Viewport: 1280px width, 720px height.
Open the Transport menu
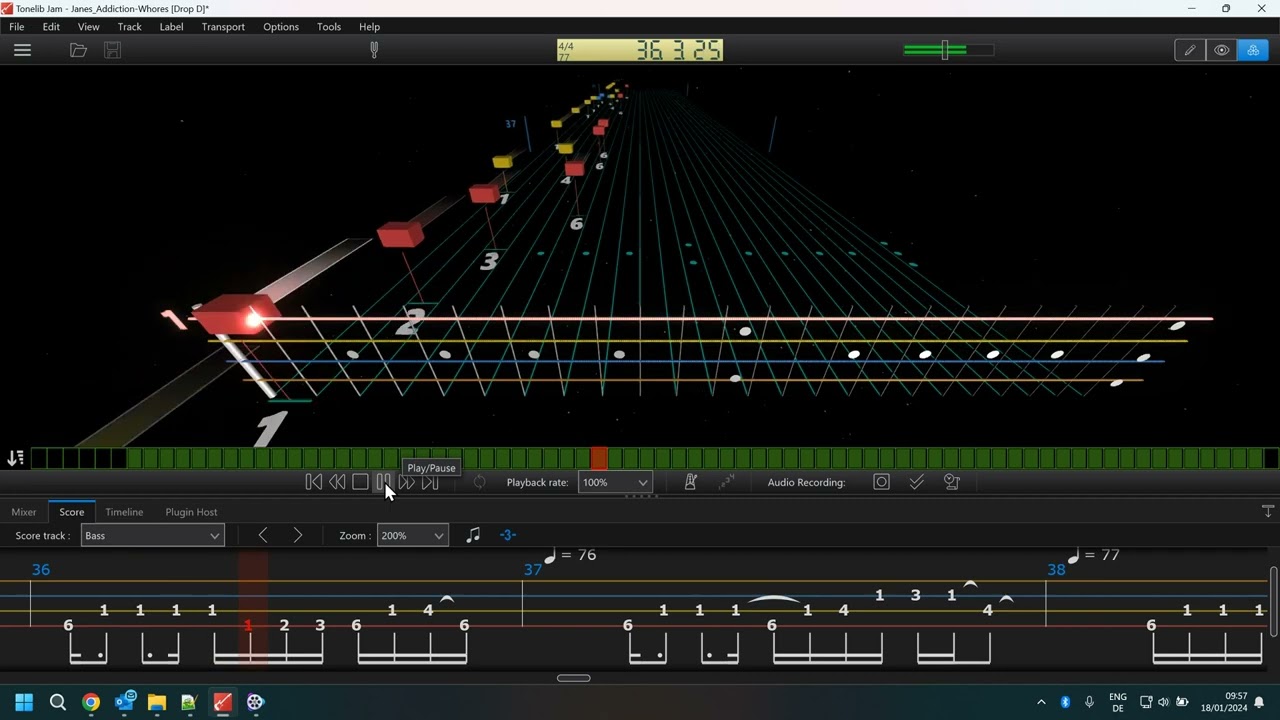pos(223,27)
